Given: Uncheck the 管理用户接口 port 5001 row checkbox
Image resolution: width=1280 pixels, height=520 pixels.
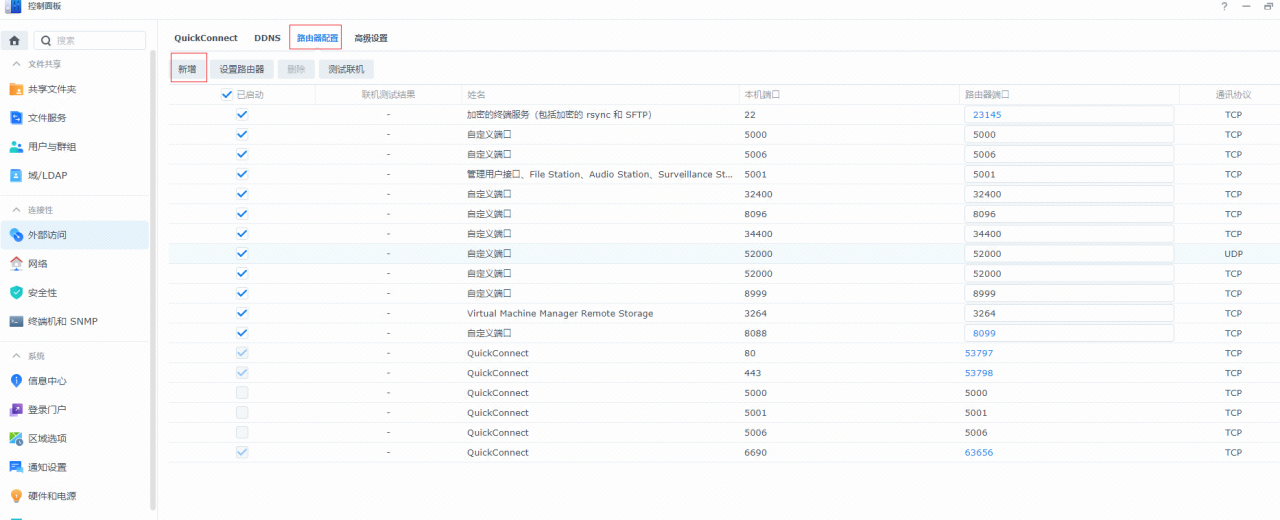Looking at the screenshot, I should 242,174.
